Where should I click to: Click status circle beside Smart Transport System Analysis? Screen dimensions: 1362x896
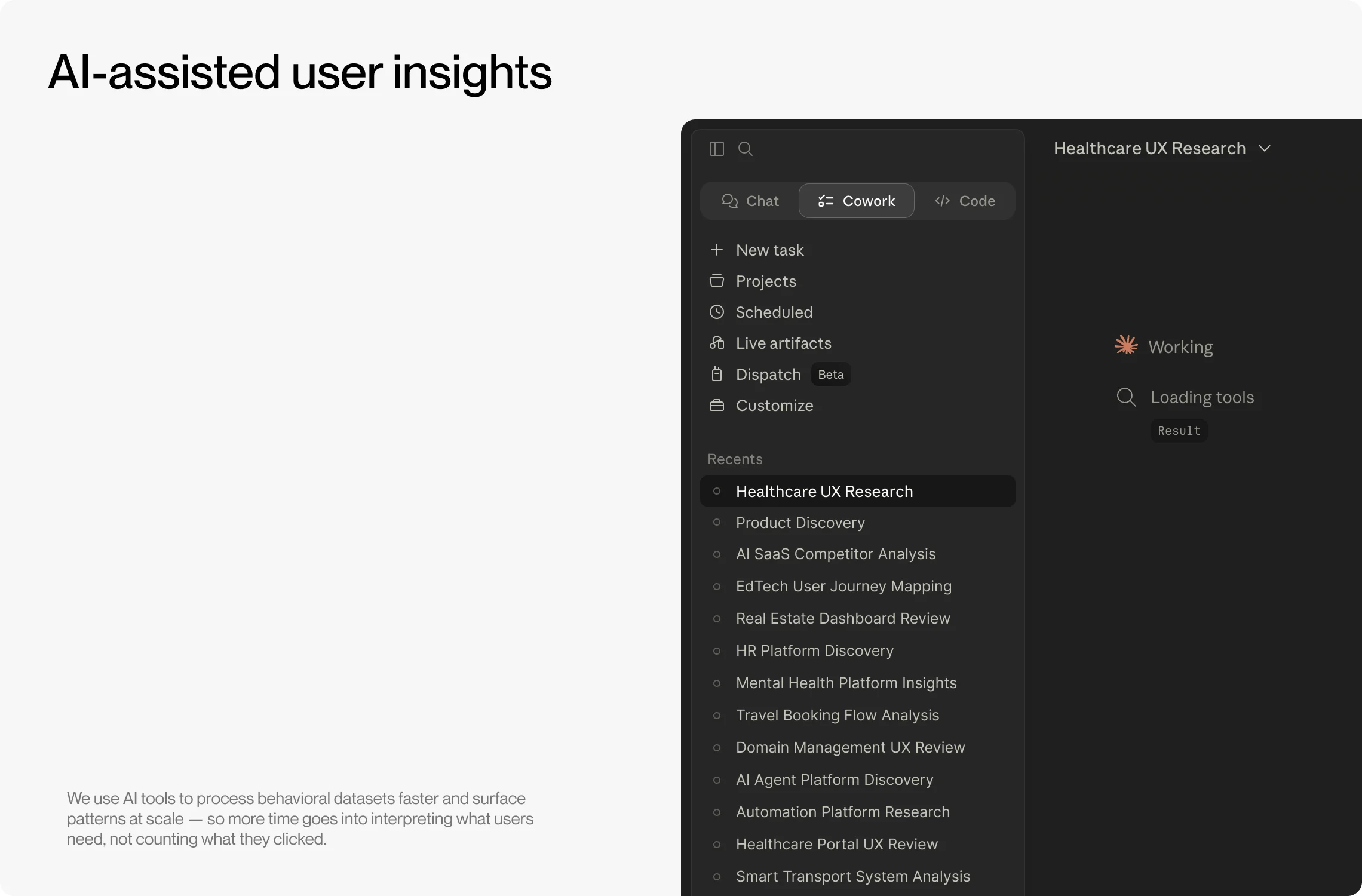[x=717, y=877]
